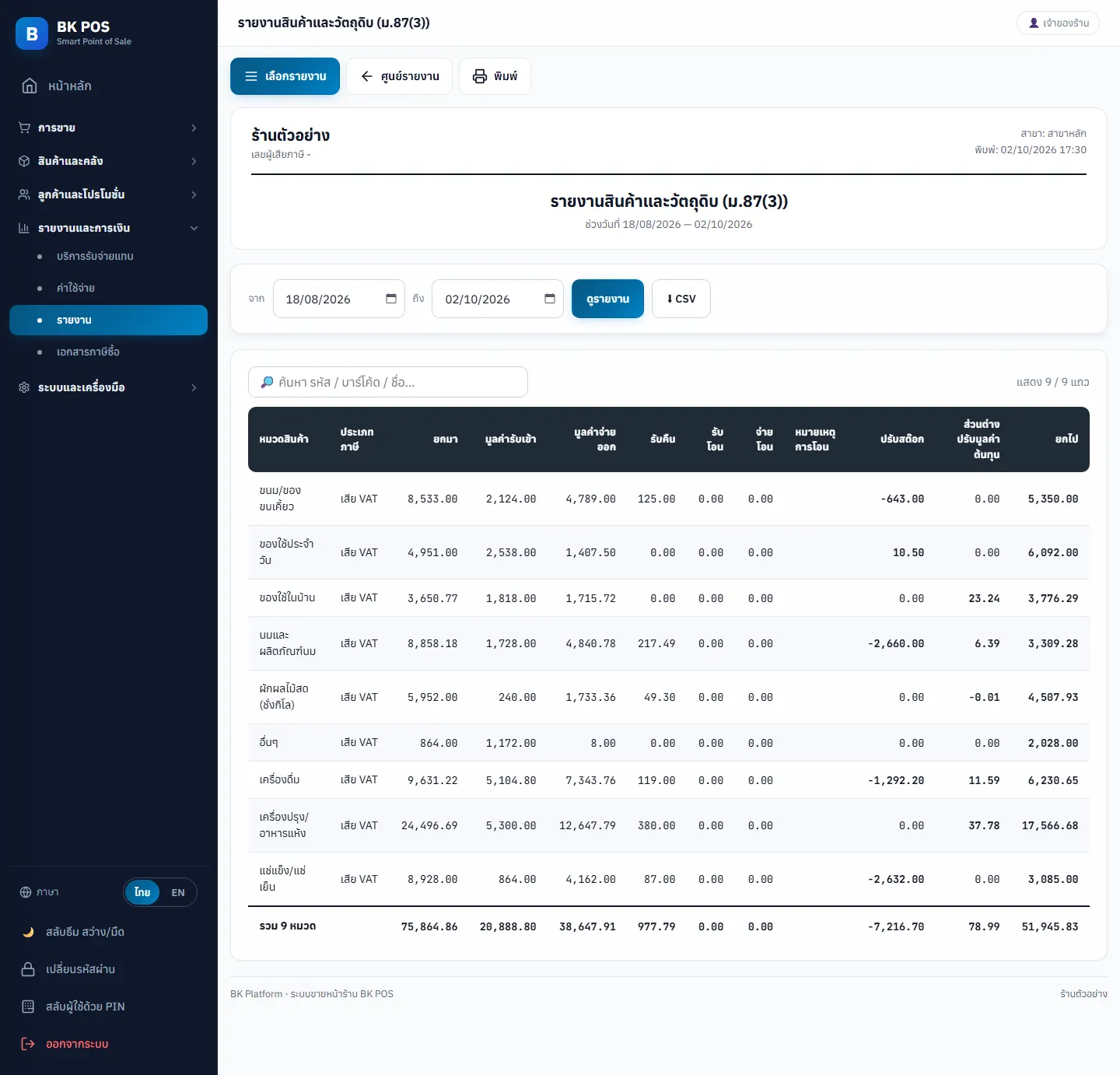Toggle light/dark theme with สลับธีม สว่าง/มืด
Viewport: 1120px width, 1075px height.
pyautogui.click(x=109, y=932)
